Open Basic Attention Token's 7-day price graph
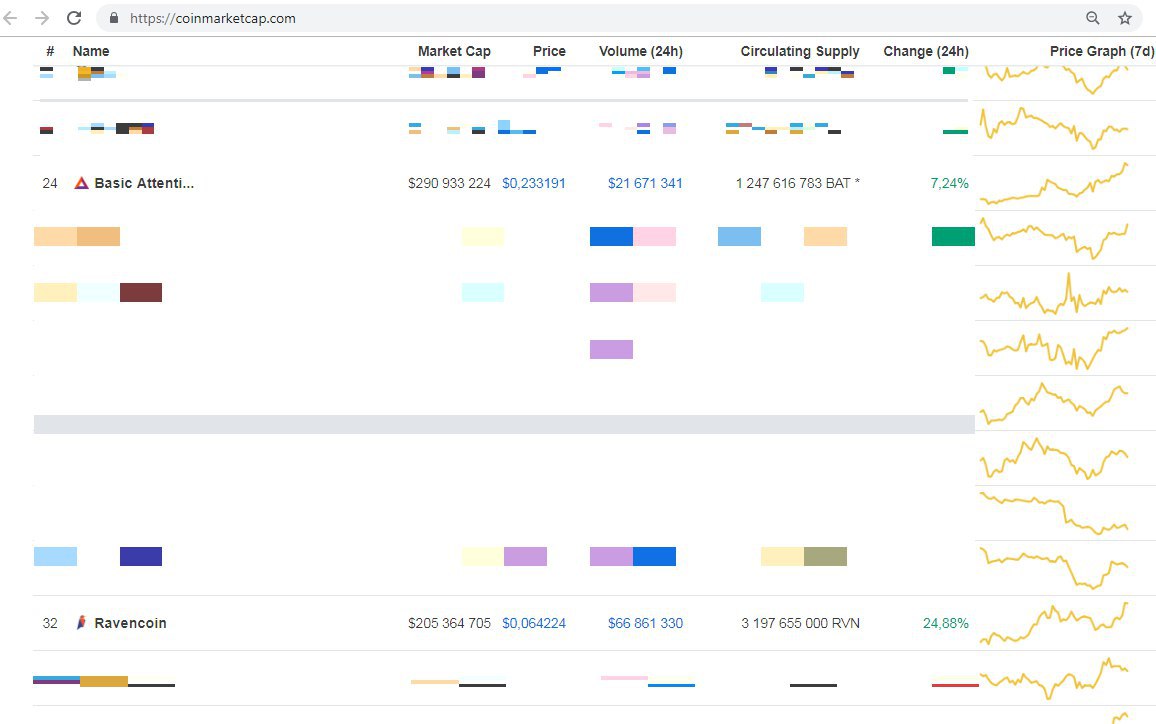 click(x=1053, y=184)
